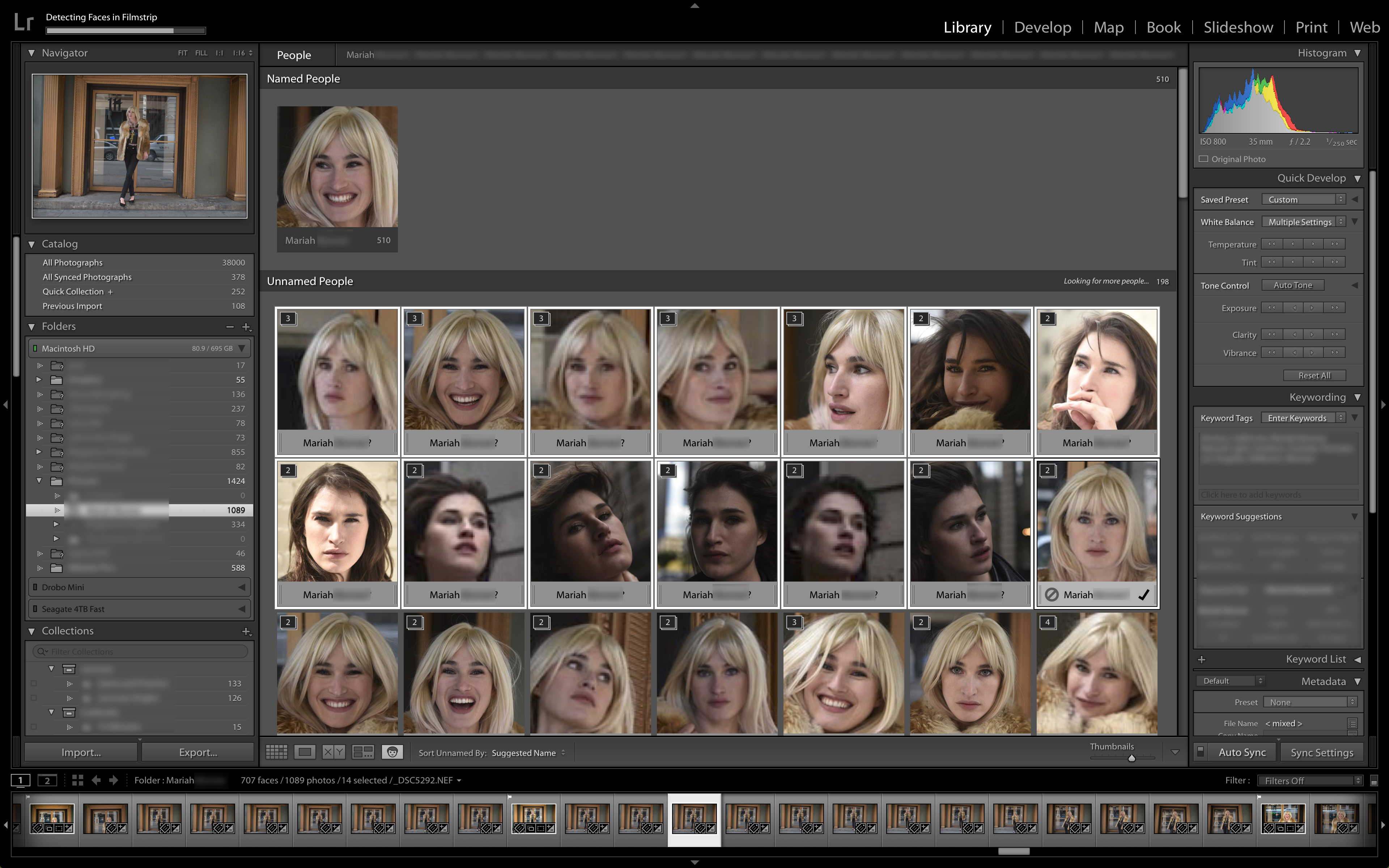Viewport: 1389px width, 868px height.
Task: Switch to the Develop module
Action: 1042,27
